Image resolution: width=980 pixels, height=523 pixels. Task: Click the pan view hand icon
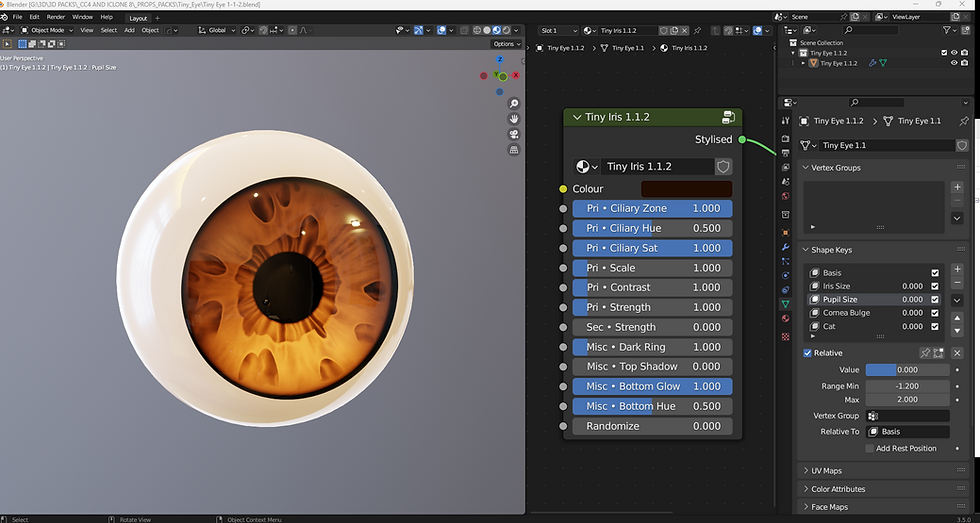click(x=514, y=119)
